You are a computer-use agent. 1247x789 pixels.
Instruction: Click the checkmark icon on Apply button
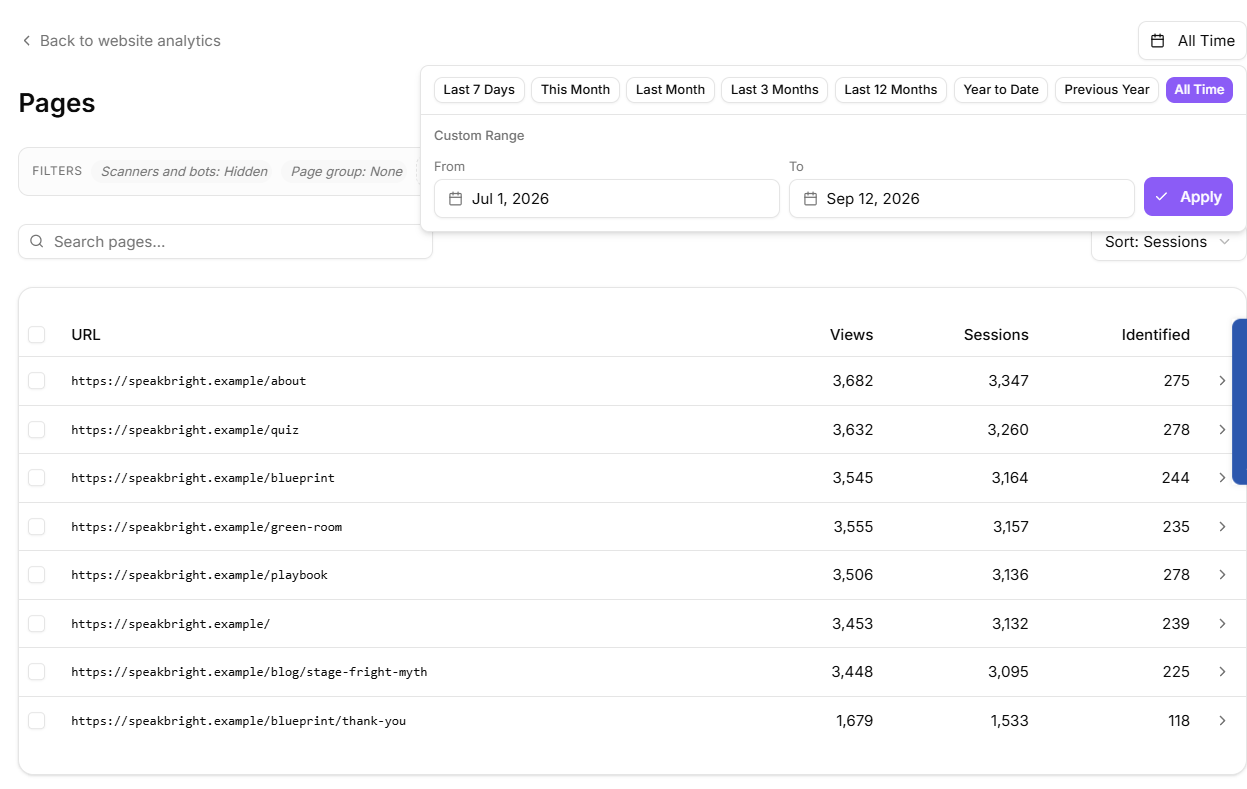point(1161,197)
